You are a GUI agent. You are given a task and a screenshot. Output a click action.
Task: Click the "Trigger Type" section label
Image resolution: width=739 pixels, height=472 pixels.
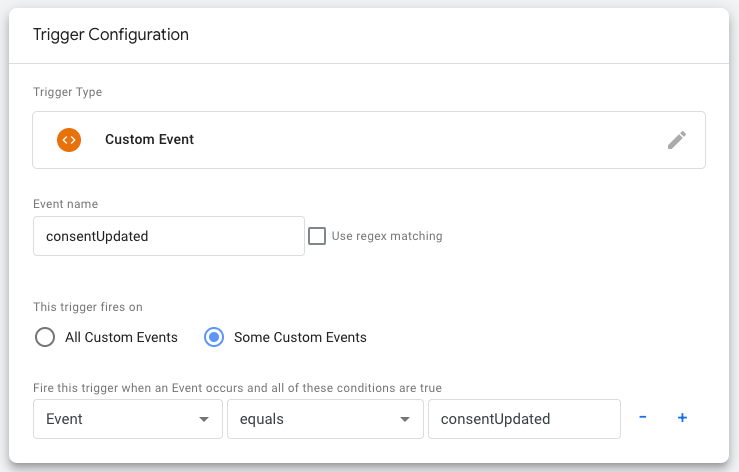point(67,92)
